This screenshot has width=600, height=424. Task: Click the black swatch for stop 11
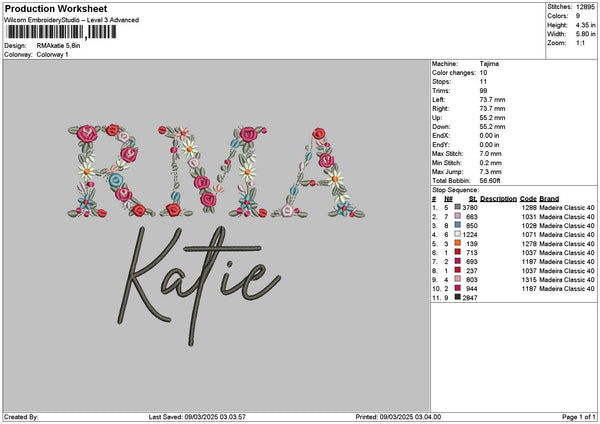point(458,297)
